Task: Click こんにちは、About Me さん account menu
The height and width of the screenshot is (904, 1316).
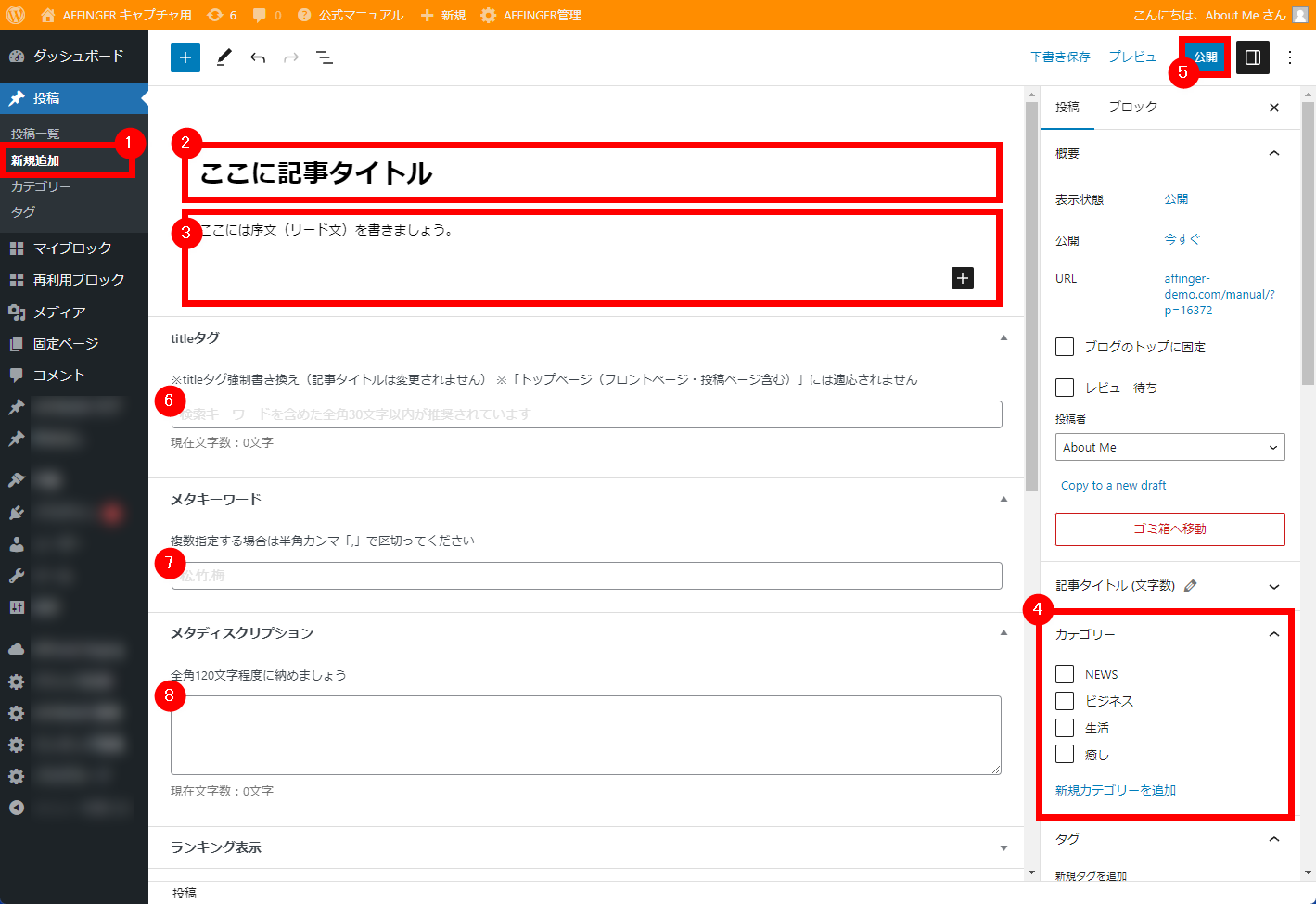Action: (1219, 15)
